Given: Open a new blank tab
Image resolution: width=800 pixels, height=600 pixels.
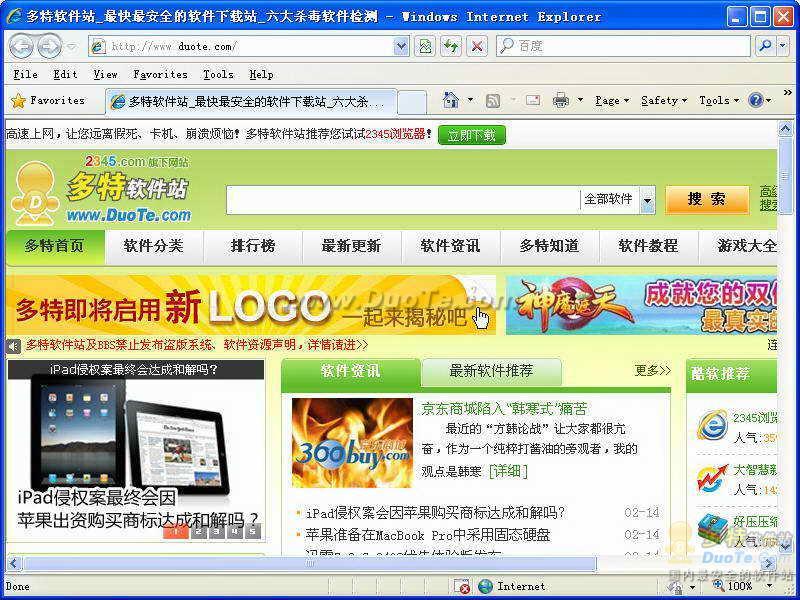Looking at the screenshot, I should pyautogui.click(x=411, y=102).
